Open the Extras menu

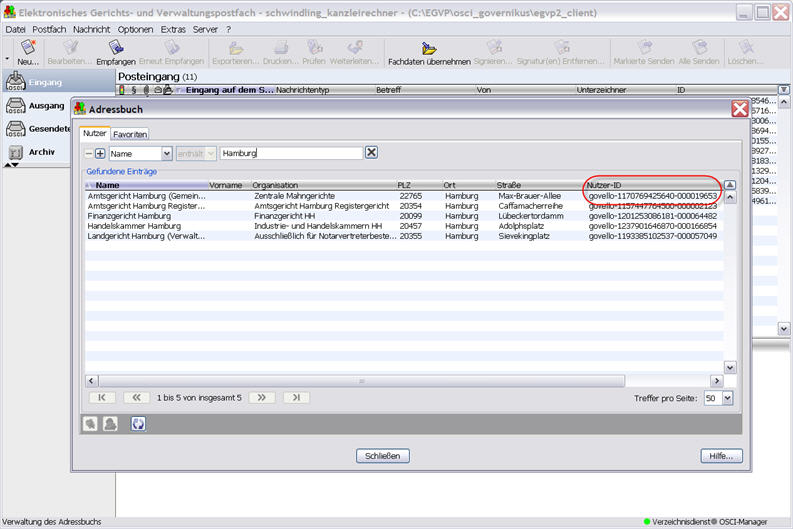[173, 30]
